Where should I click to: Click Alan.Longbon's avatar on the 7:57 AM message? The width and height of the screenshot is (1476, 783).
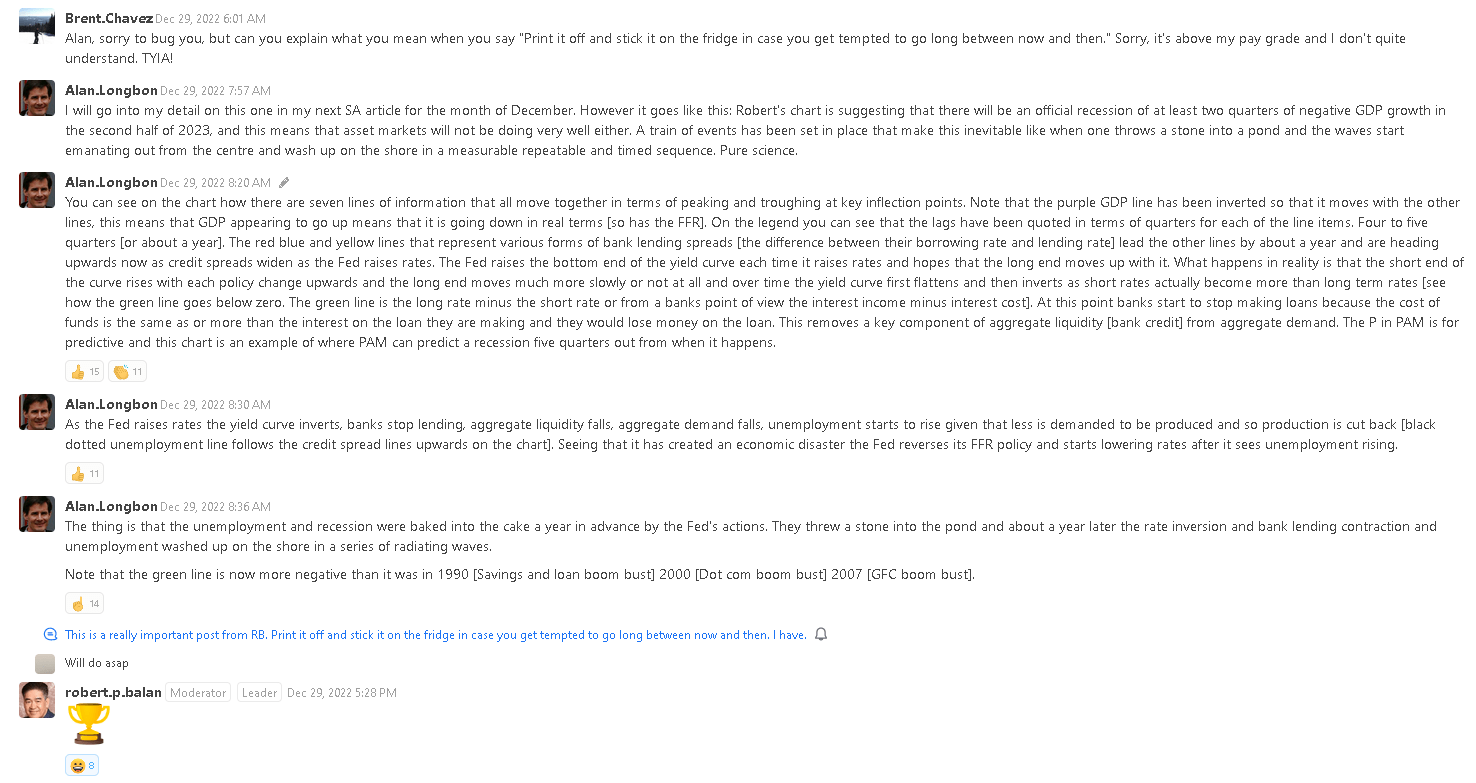37,98
